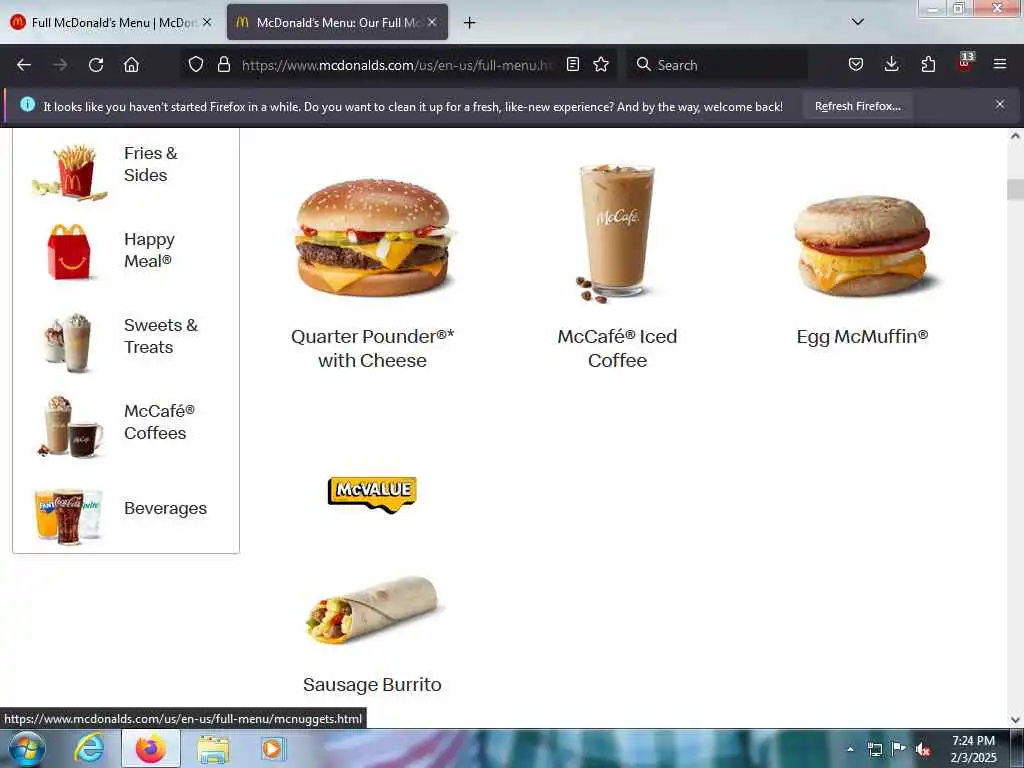Show hidden system tray icons
The width and height of the screenshot is (1024, 768).
[x=850, y=749]
